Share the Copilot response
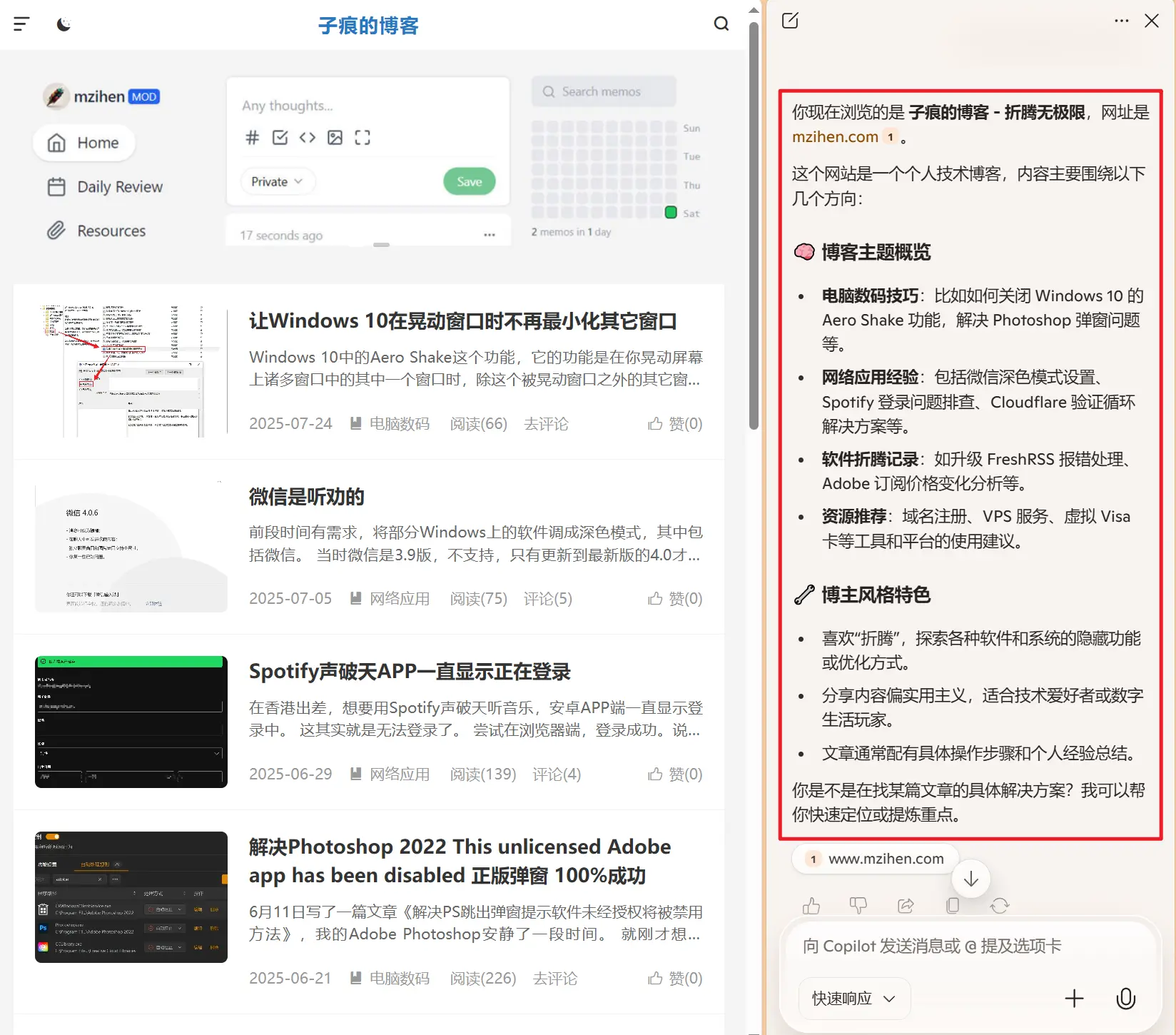1176x1035 pixels. pyautogui.click(x=906, y=906)
